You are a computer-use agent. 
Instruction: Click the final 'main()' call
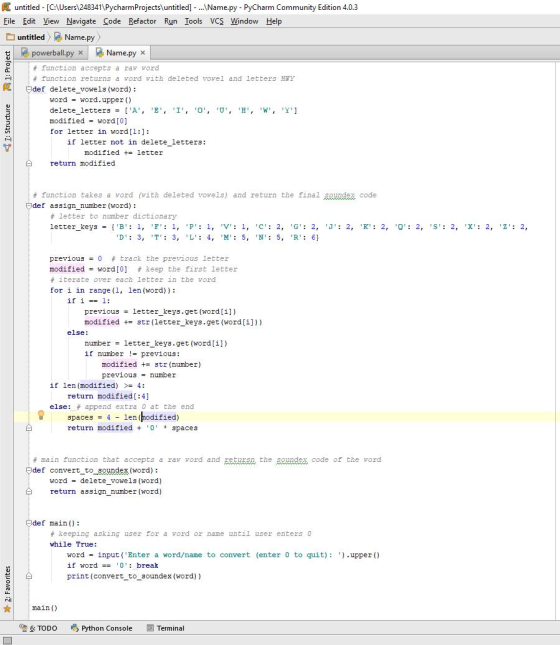(x=45, y=608)
